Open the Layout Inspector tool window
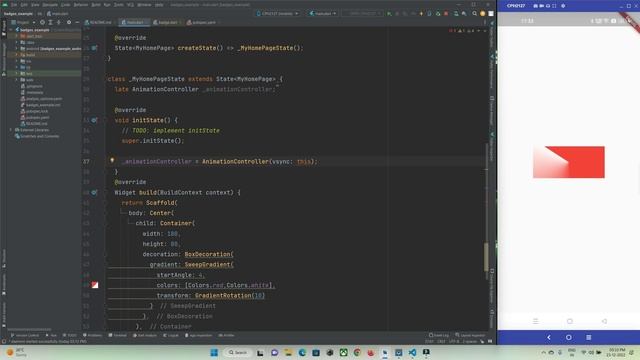The width and height of the screenshot is (640, 360). pyautogui.click(x=470, y=335)
